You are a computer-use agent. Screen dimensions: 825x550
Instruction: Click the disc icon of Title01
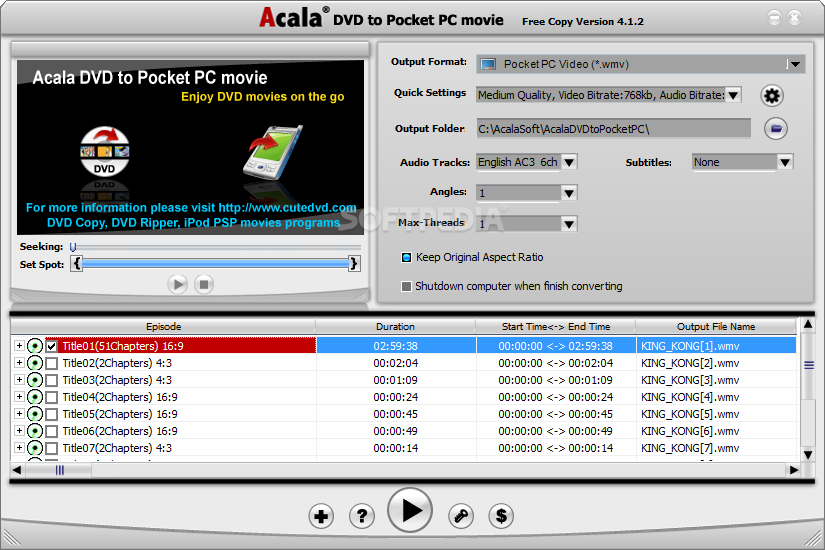(x=35, y=346)
